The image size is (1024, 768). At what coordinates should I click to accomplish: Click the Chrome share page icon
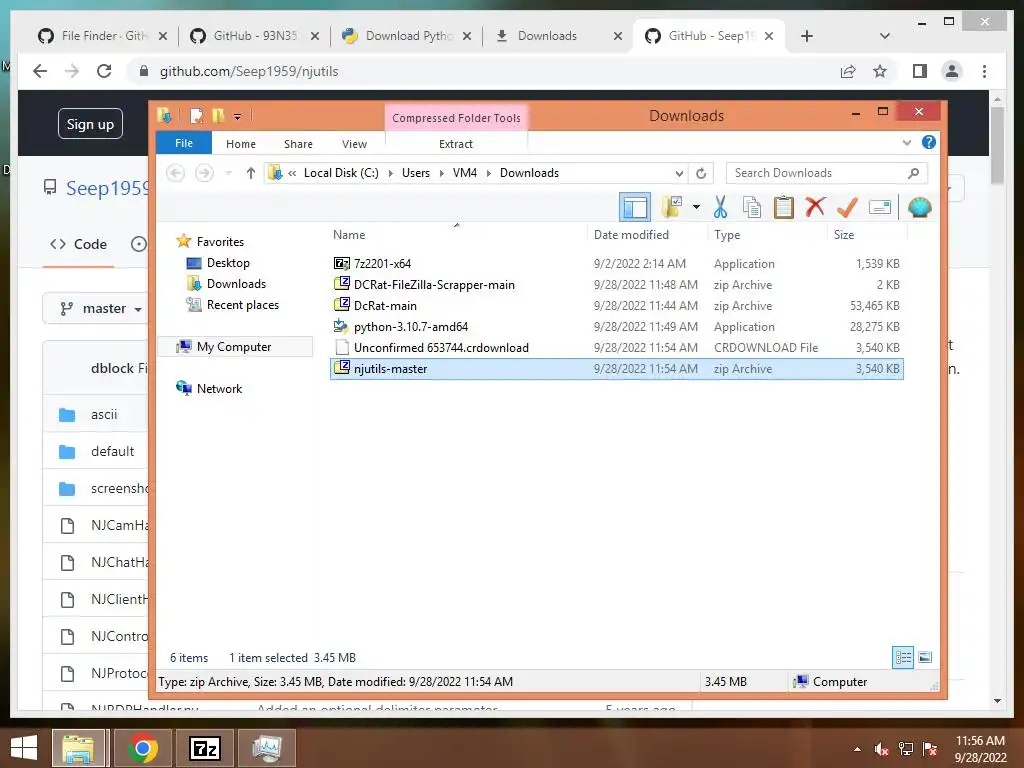pos(848,71)
